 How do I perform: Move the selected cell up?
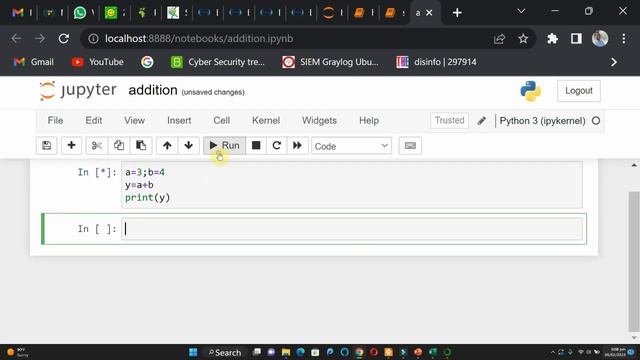[167, 146]
